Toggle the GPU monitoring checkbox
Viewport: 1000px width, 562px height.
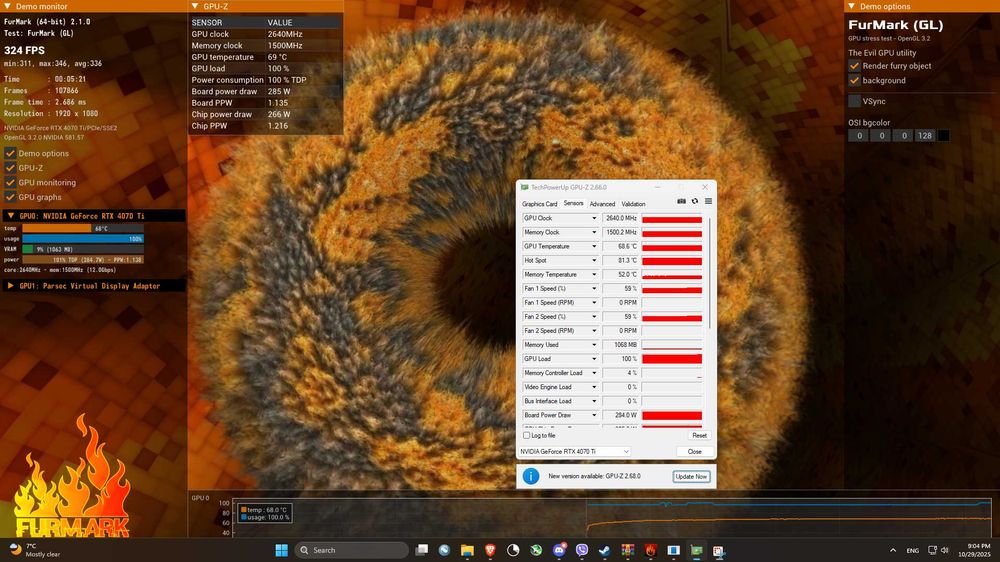pyautogui.click(x=10, y=182)
